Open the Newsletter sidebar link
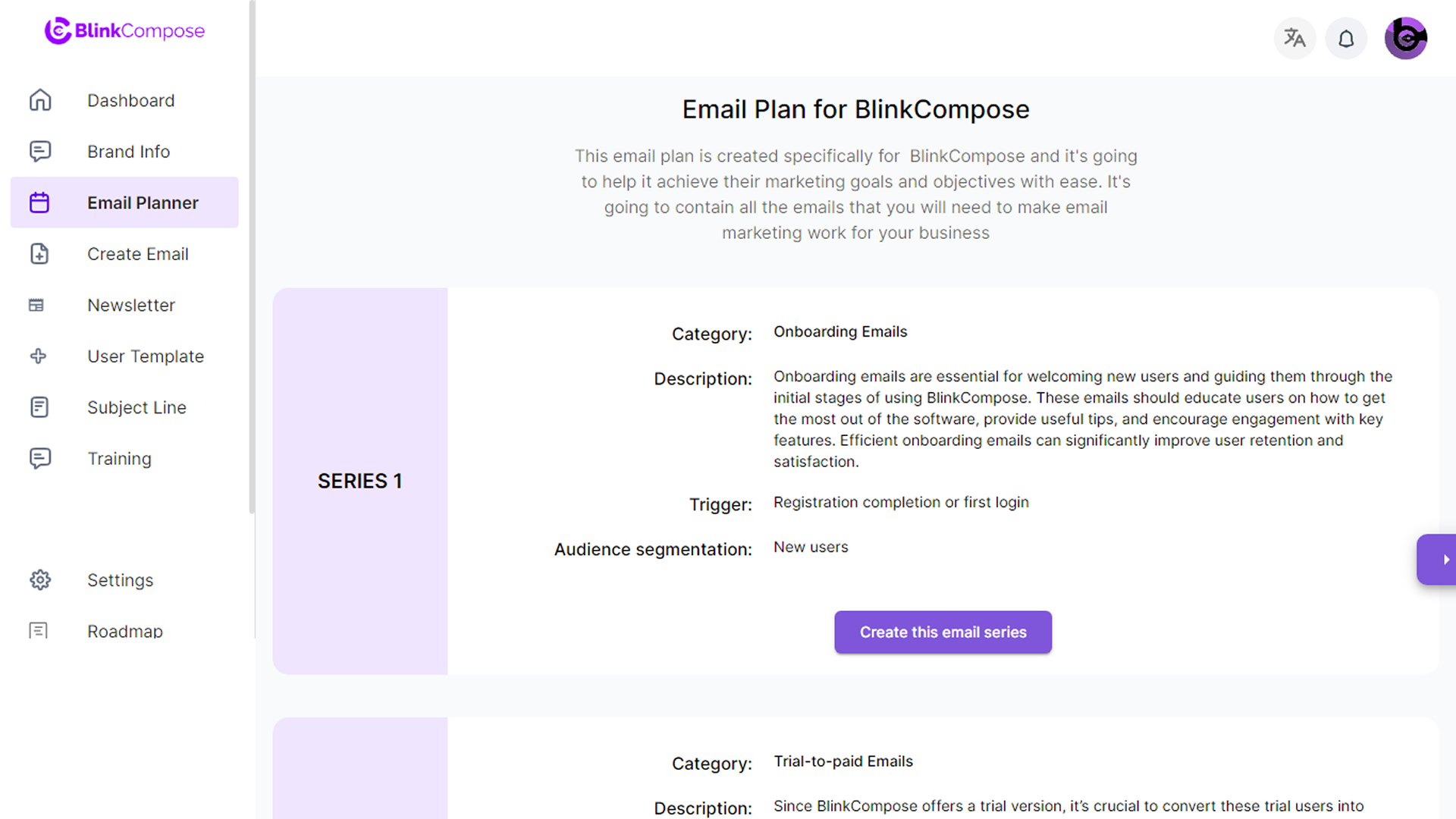The height and width of the screenshot is (819, 1456). pos(131,305)
